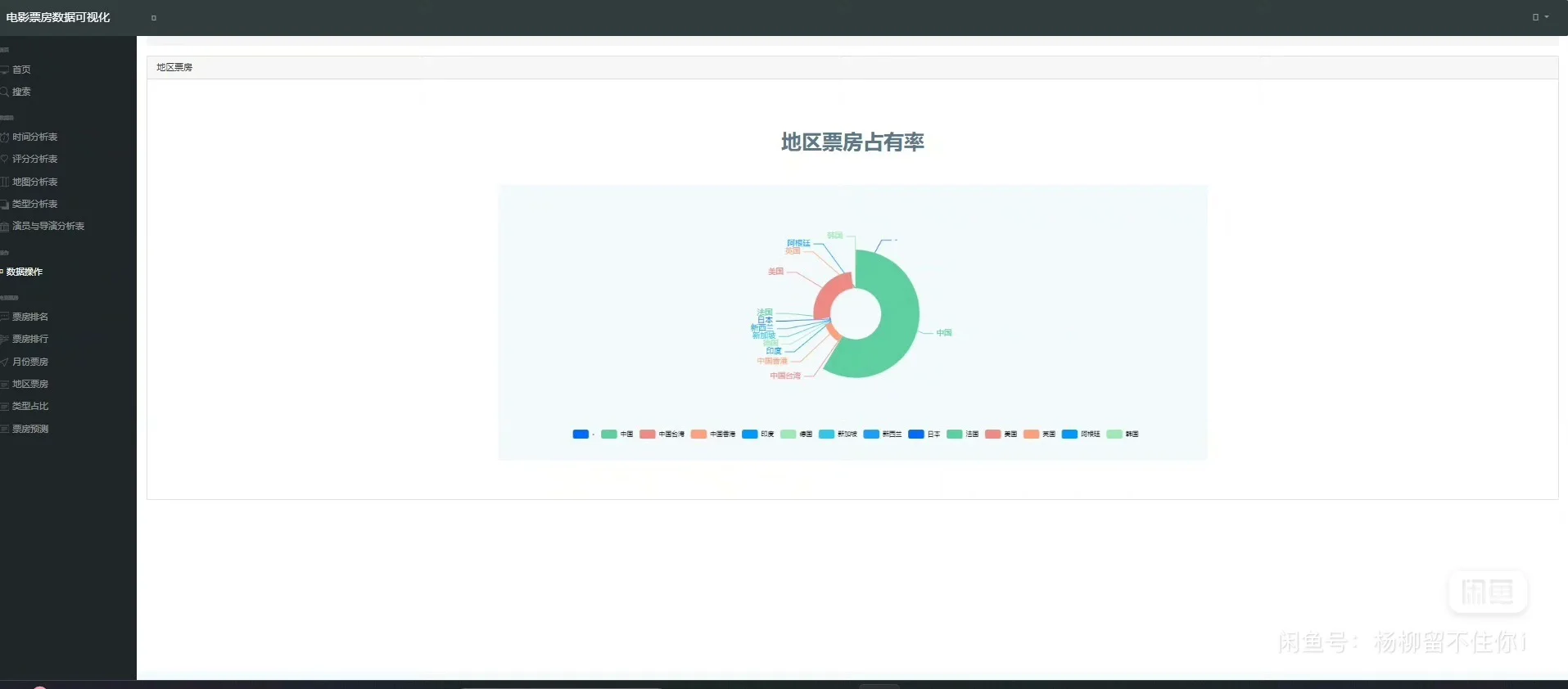
Task: Go to 地区票房 page in sidebar
Action: [x=30, y=384]
